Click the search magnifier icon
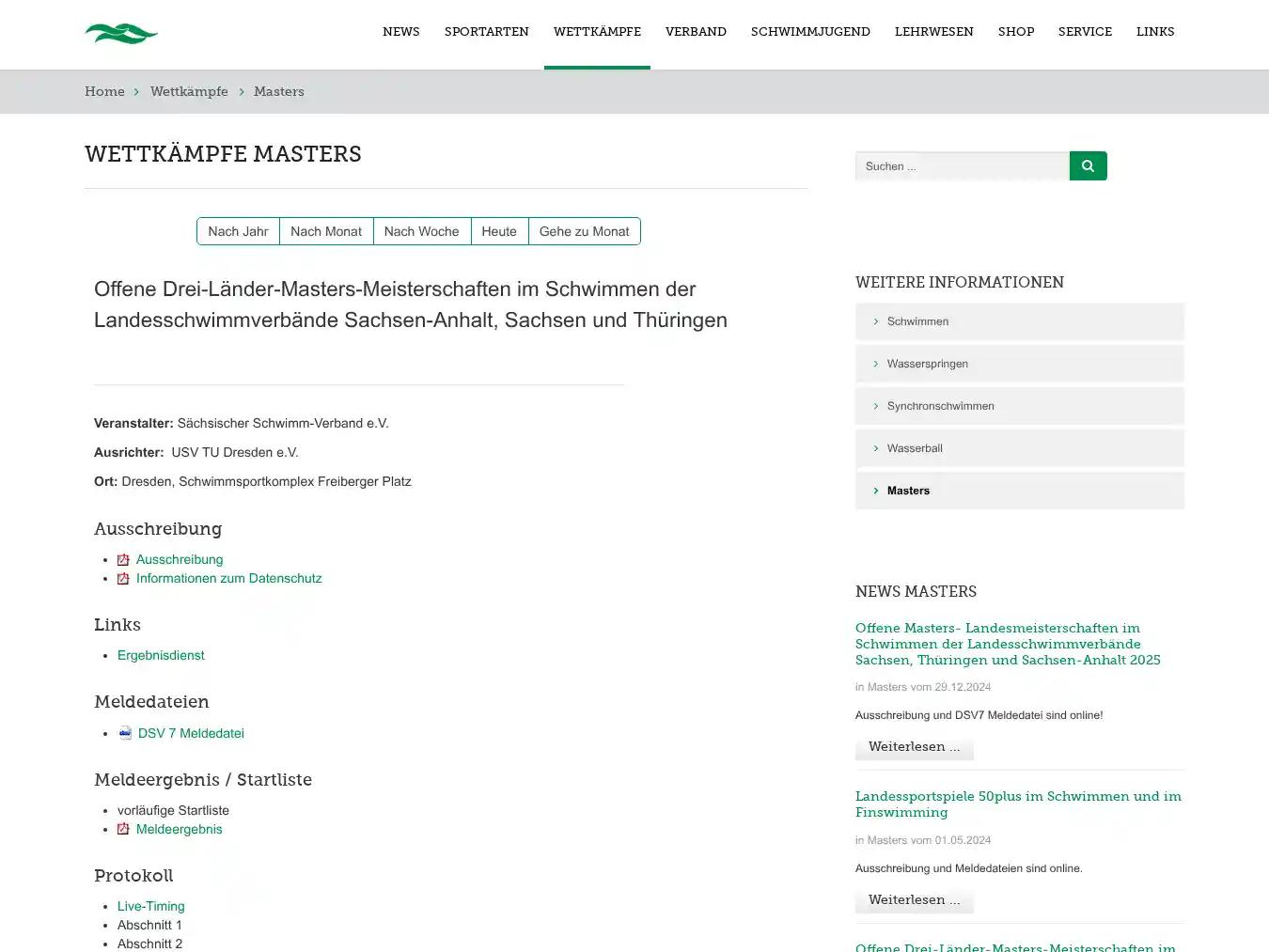 (1088, 165)
